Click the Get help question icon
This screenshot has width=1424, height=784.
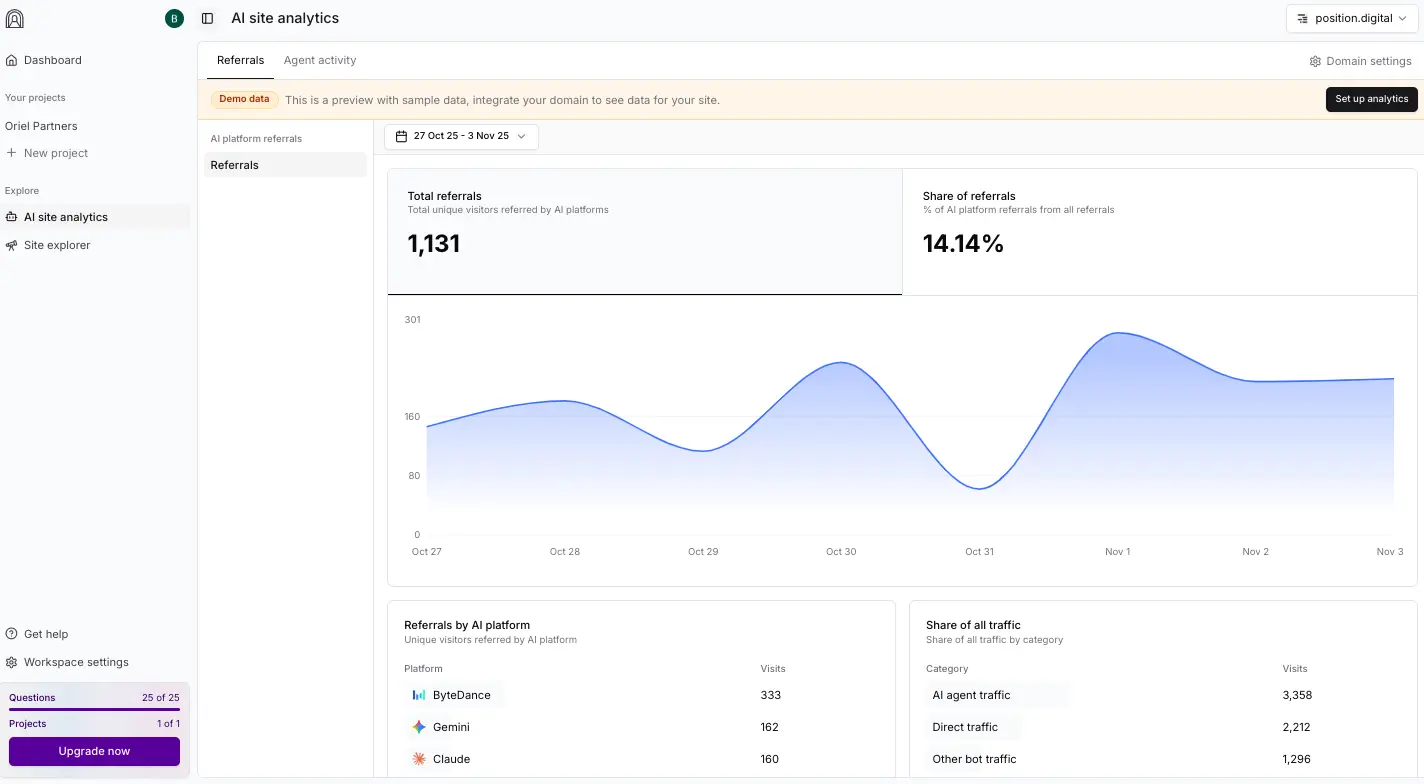click(12, 634)
